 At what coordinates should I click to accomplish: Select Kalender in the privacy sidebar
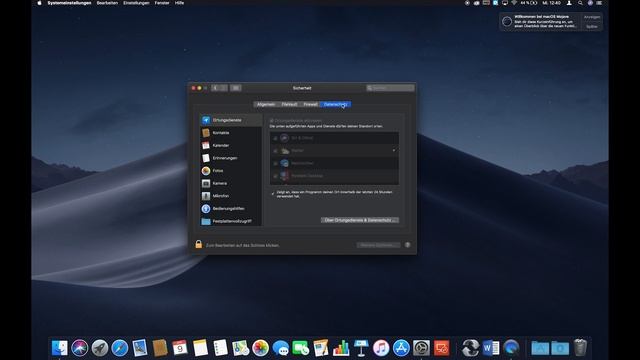[x=231, y=145]
